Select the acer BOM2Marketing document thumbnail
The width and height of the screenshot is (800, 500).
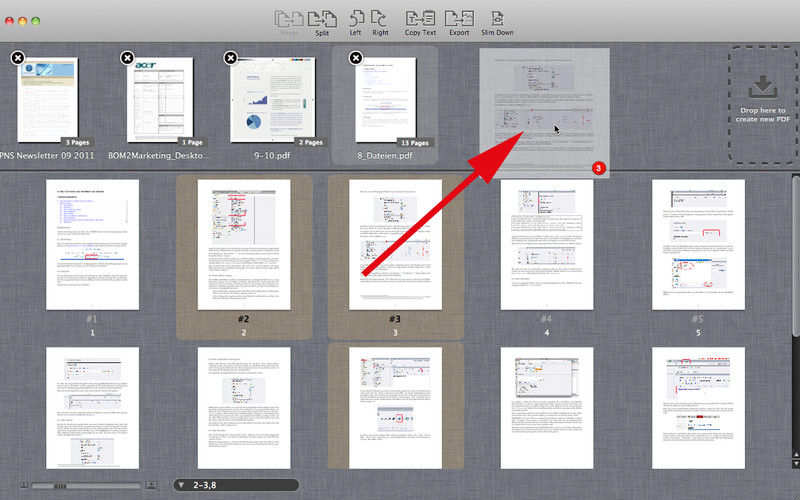pyautogui.click(x=160, y=100)
